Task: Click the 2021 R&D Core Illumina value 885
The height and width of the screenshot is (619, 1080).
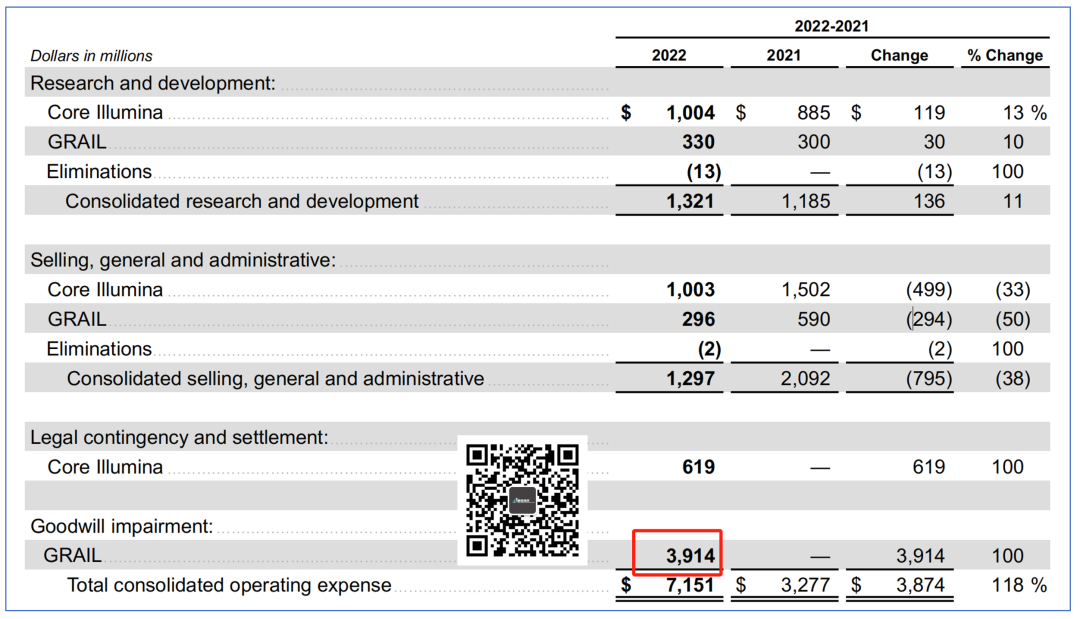Action: pyautogui.click(x=813, y=113)
